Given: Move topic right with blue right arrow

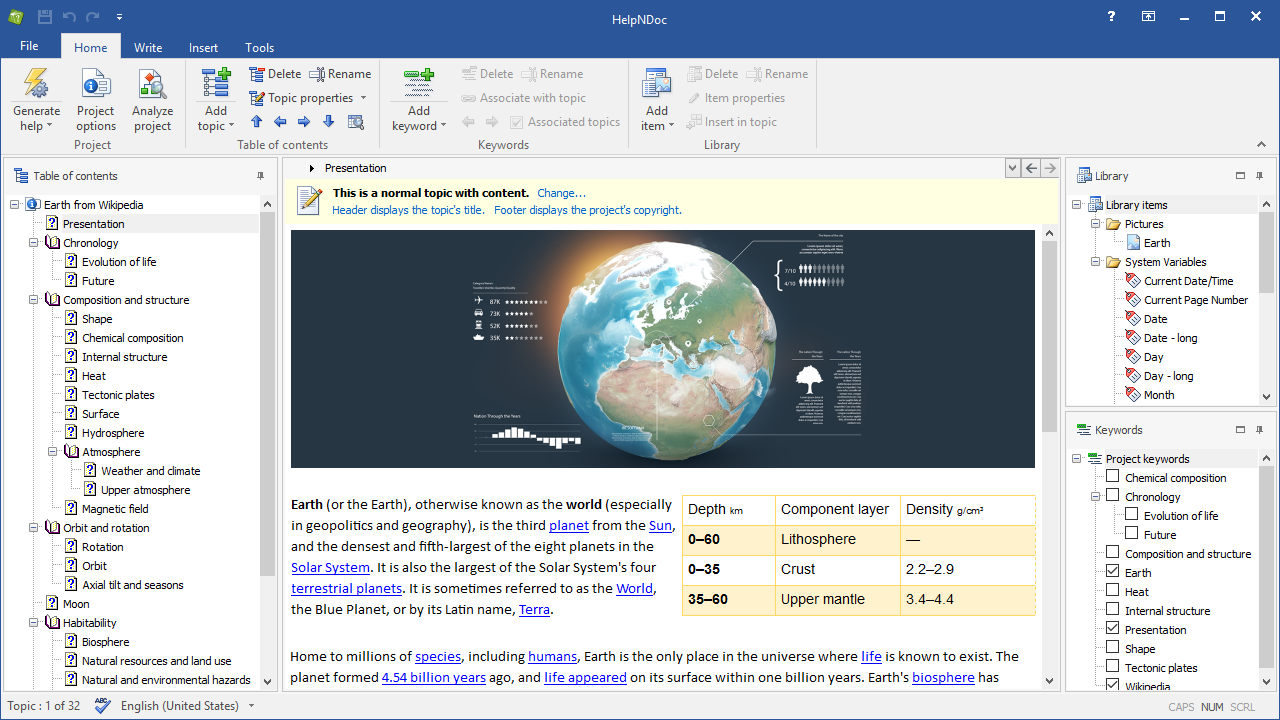Looking at the screenshot, I should (x=304, y=122).
